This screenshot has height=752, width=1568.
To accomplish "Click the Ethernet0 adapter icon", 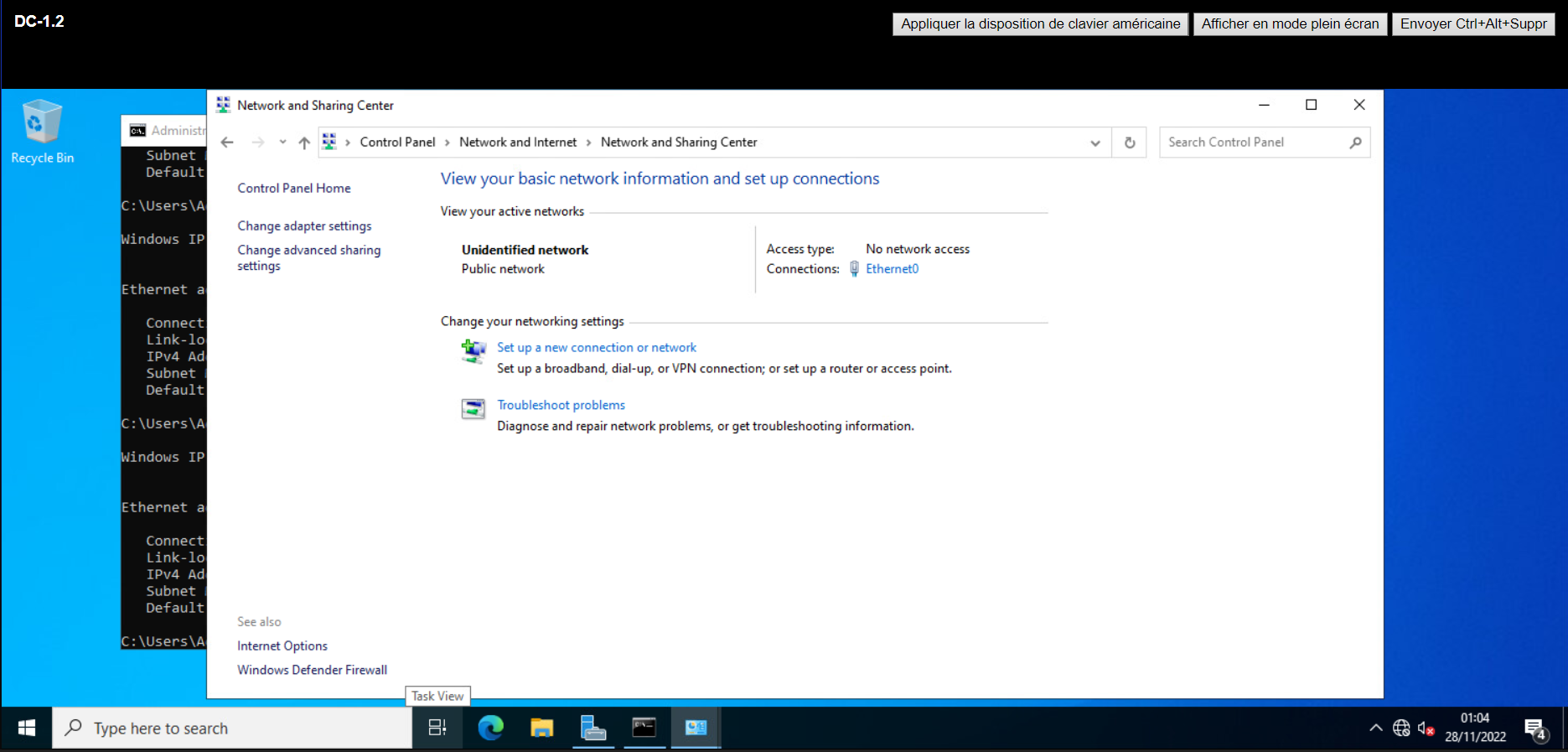I will click(854, 269).
